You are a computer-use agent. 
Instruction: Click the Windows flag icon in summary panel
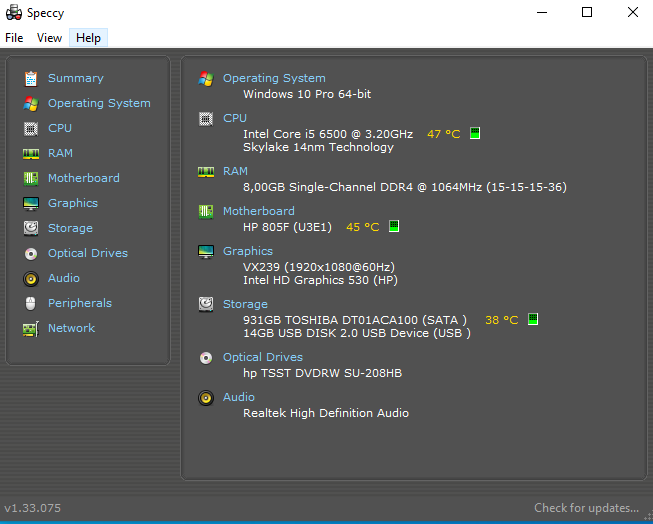click(x=206, y=78)
